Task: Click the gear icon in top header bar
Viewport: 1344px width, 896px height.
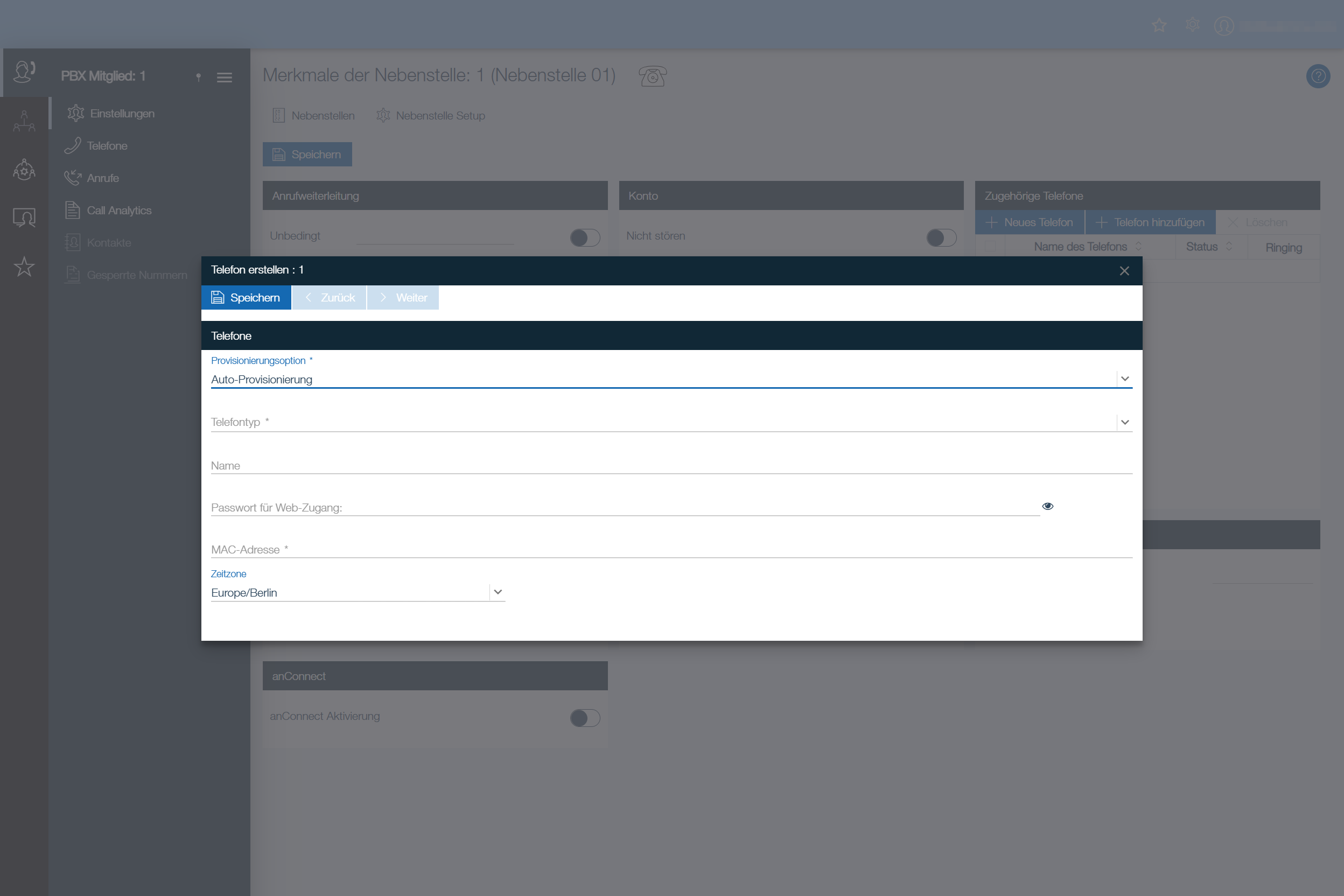Action: 1193,25
